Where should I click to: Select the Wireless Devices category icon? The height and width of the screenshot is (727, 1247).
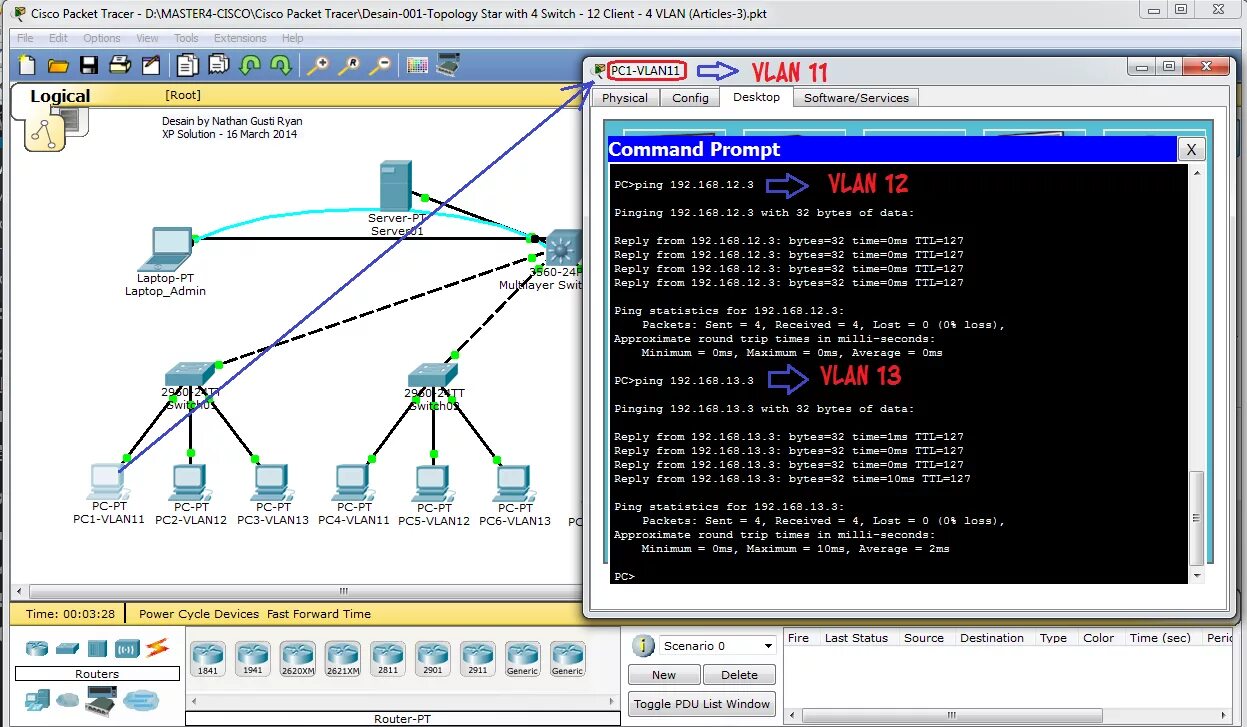tap(127, 648)
